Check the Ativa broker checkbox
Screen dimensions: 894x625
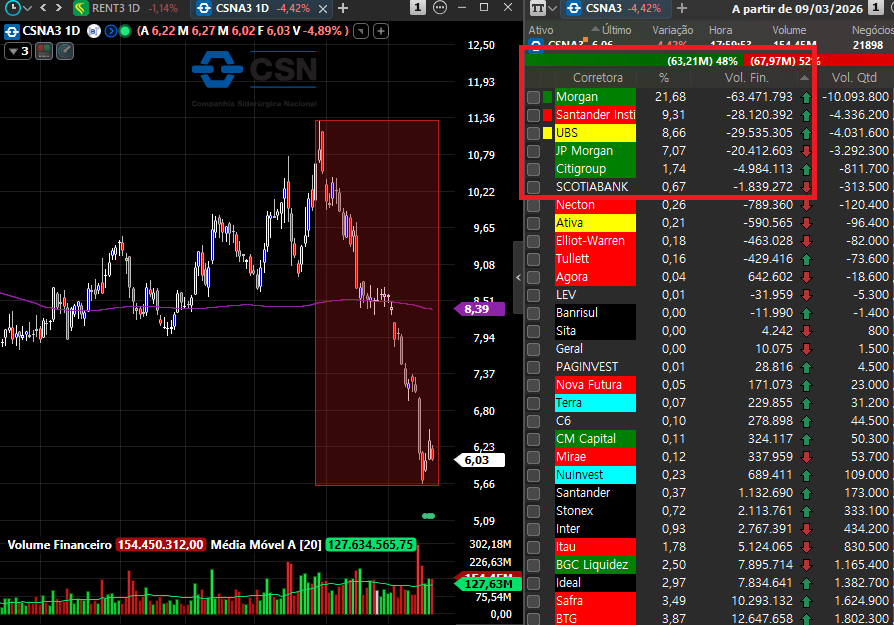click(533, 223)
